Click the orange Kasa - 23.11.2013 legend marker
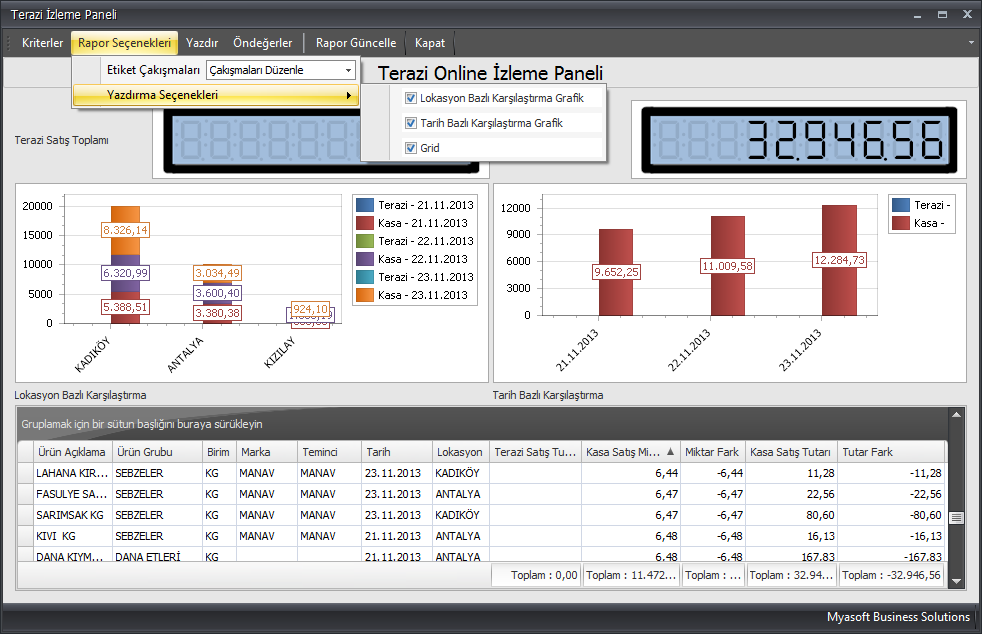 pos(365,295)
